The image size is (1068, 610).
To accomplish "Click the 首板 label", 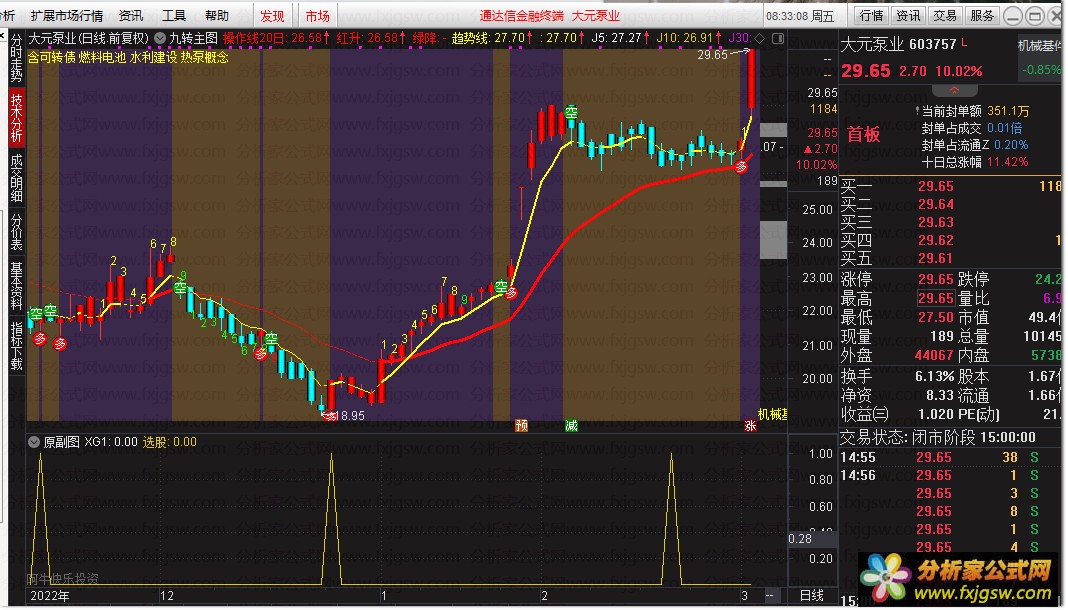I will (x=863, y=134).
